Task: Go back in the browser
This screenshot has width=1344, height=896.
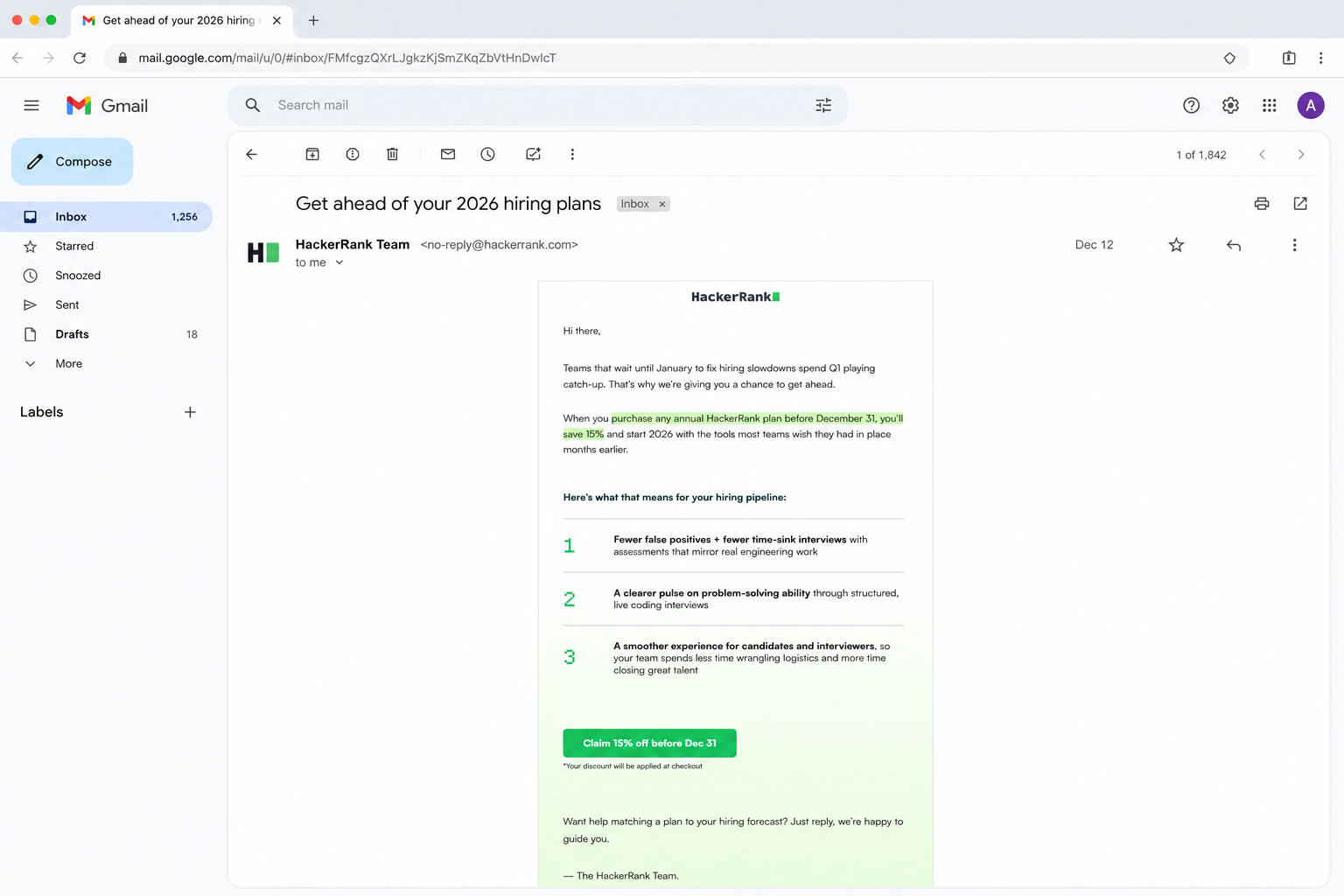Action: [17, 58]
